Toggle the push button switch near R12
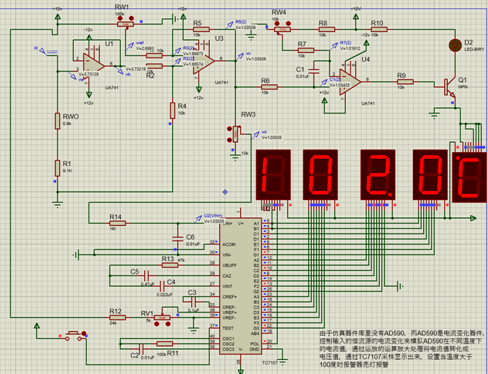Screen dimensions: 488x374 74,336
